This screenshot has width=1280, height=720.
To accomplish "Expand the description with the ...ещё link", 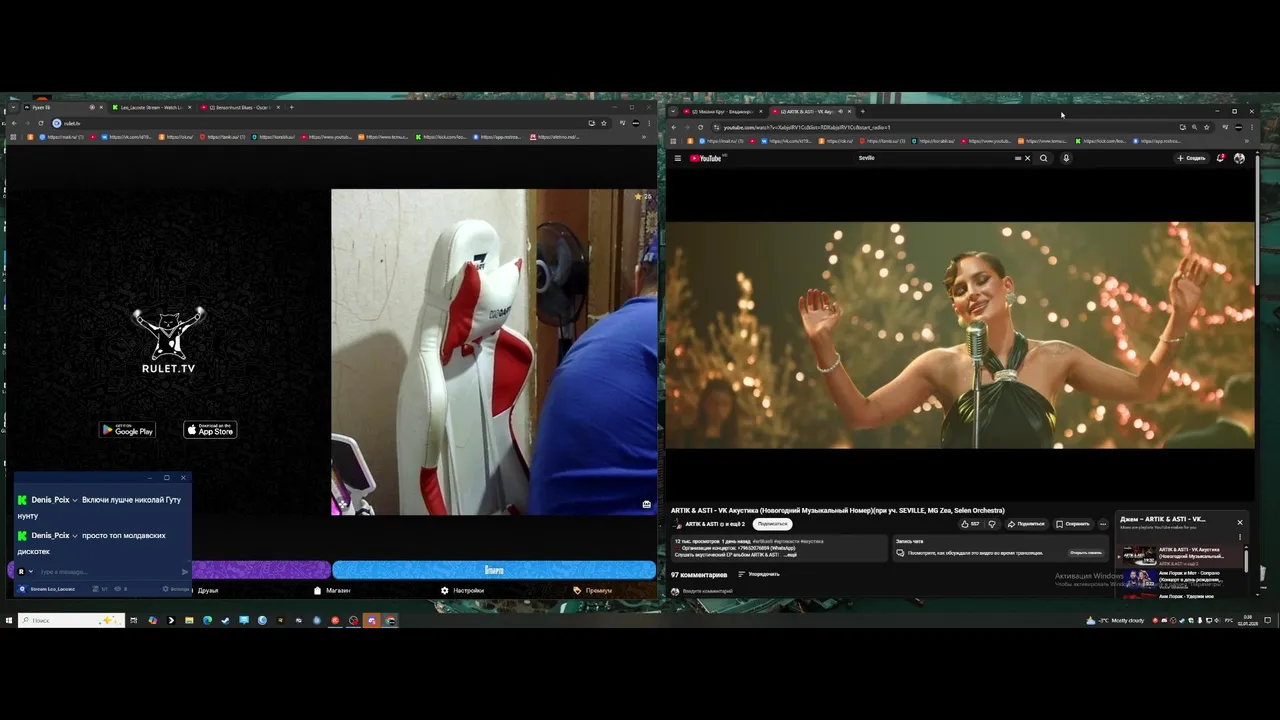I will click(789, 554).
